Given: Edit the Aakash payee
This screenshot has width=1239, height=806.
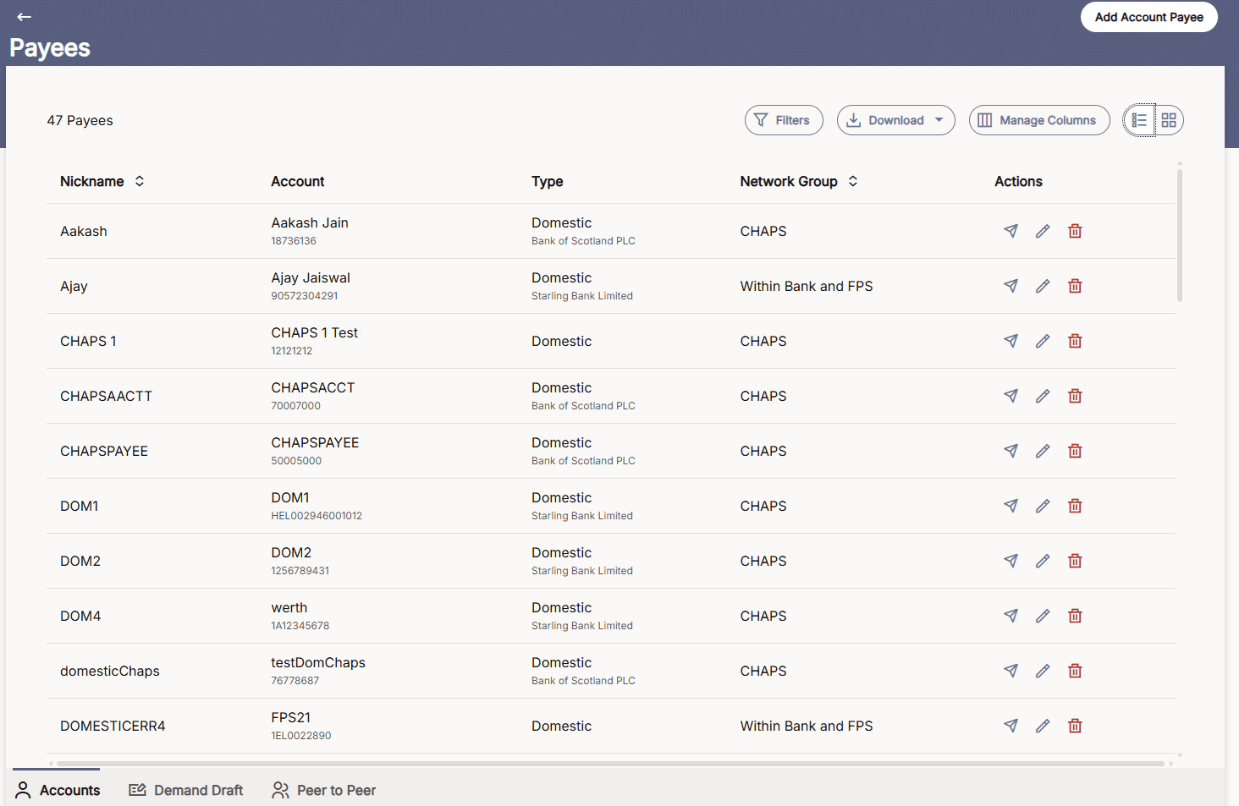Looking at the screenshot, I should pos(1043,231).
